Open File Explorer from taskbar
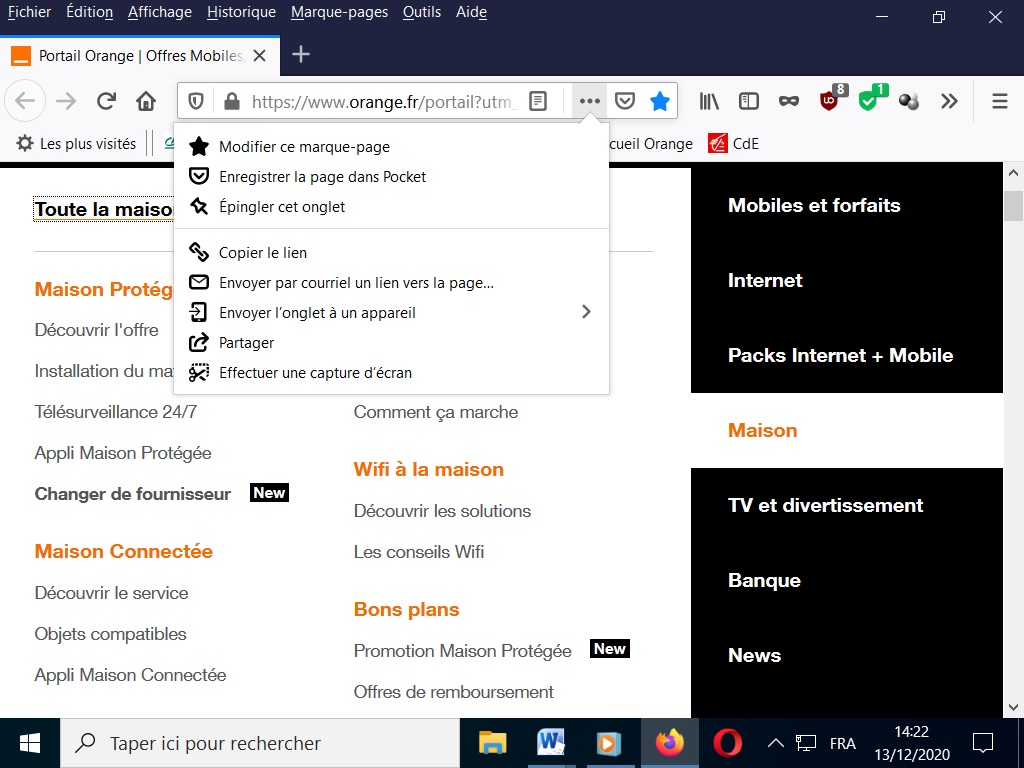Image resolution: width=1024 pixels, height=768 pixels. [492, 743]
